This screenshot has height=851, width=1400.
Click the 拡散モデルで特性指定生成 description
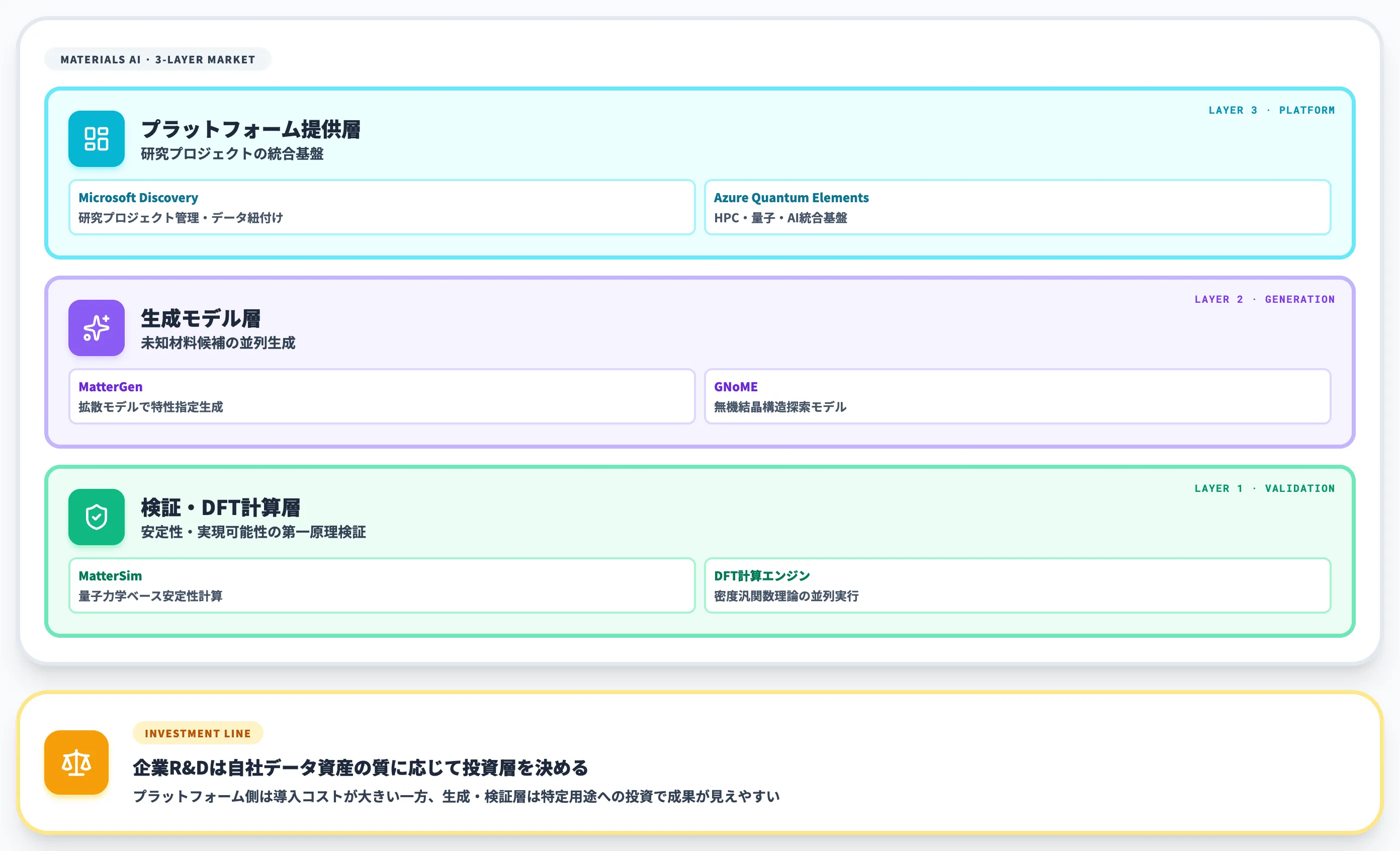[150, 407]
